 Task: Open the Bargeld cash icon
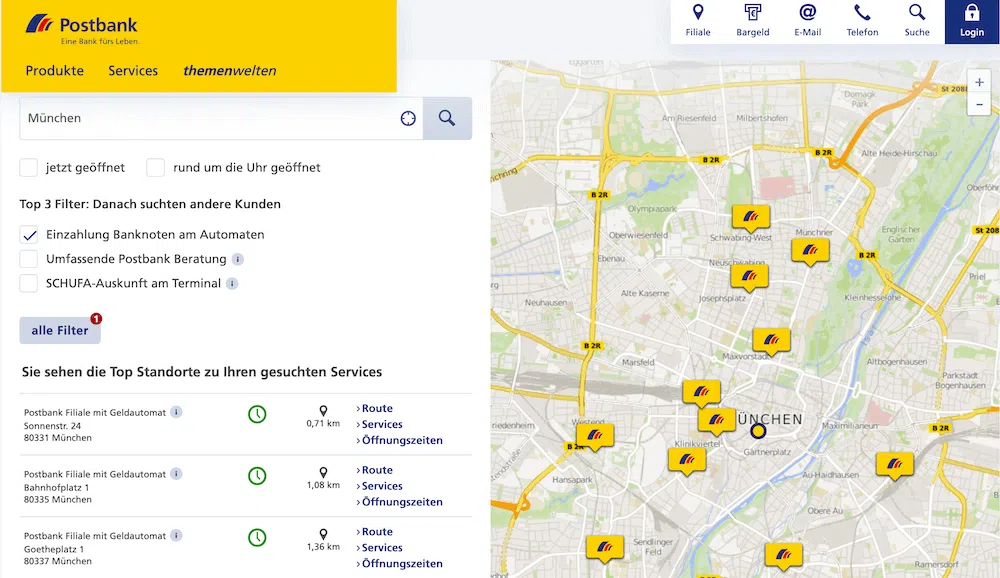tap(753, 21)
